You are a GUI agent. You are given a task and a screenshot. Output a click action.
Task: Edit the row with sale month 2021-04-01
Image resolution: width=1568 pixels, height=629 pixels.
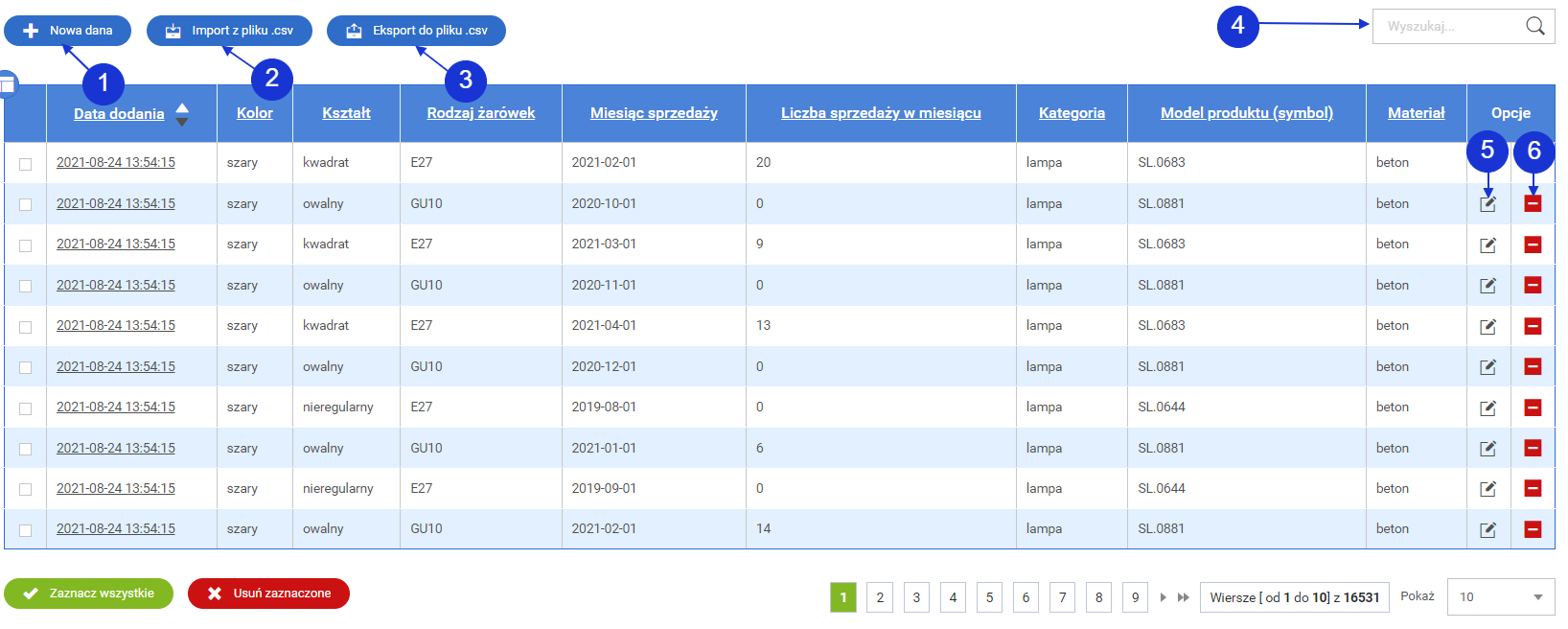(x=1487, y=327)
